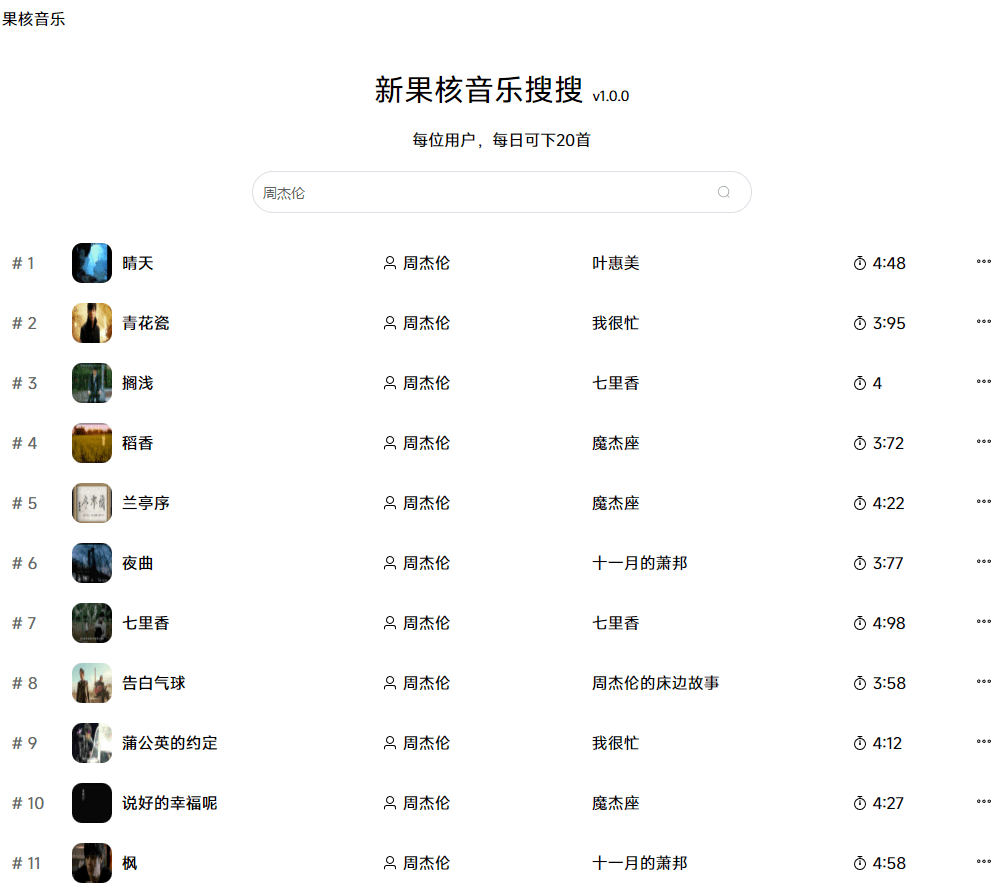The image size is (998, 889).
Task: Select the song title 说好的幸福呢
Action: pyautogui.click(x=169, y=803)
